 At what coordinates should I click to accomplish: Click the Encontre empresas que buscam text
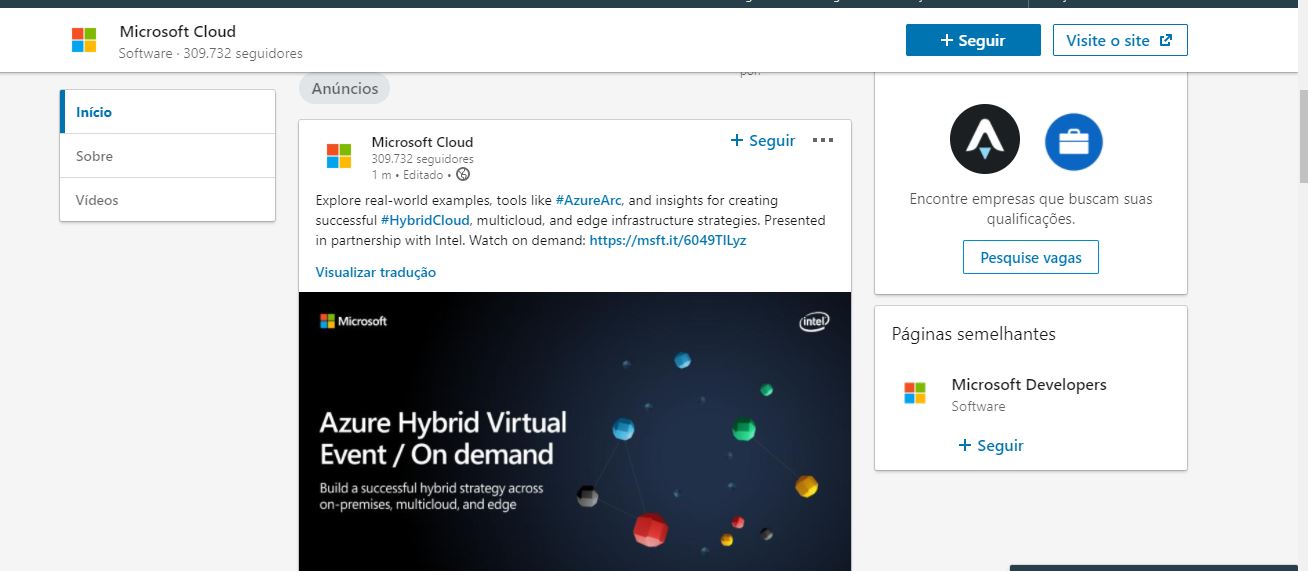1031,208
